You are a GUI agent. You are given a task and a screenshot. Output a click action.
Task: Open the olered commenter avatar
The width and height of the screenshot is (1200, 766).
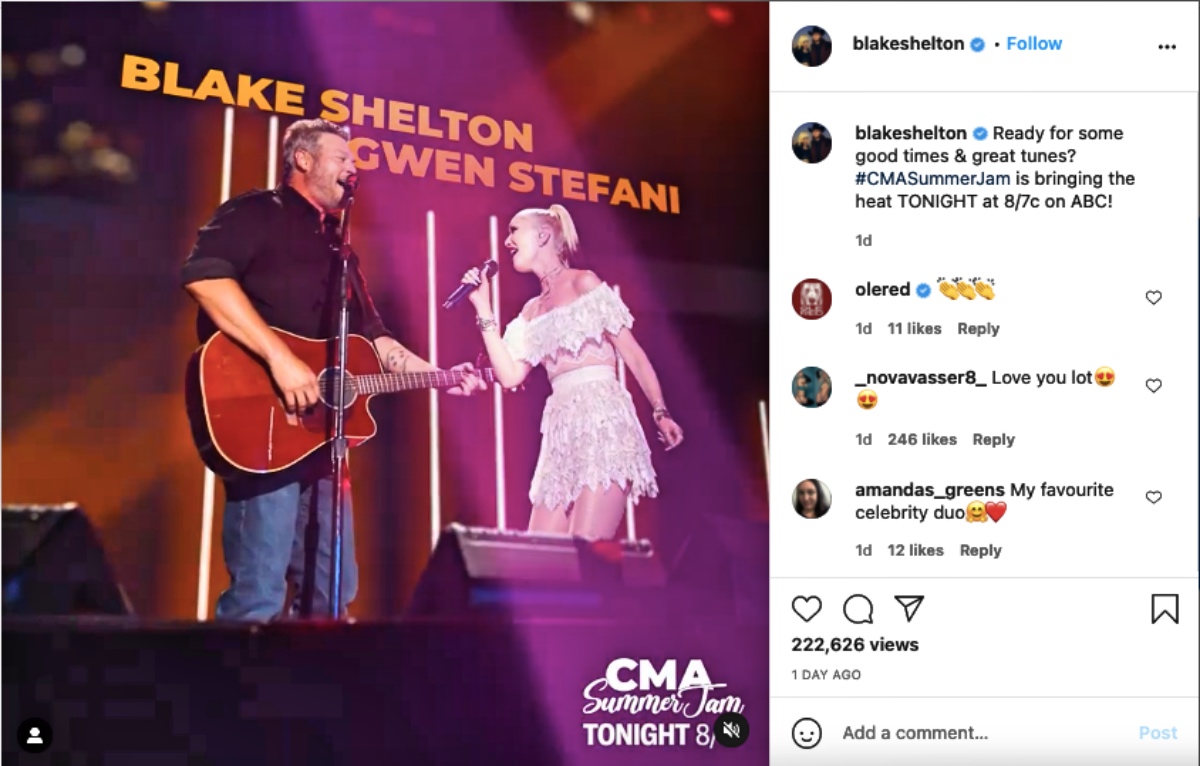click(812, 299)
